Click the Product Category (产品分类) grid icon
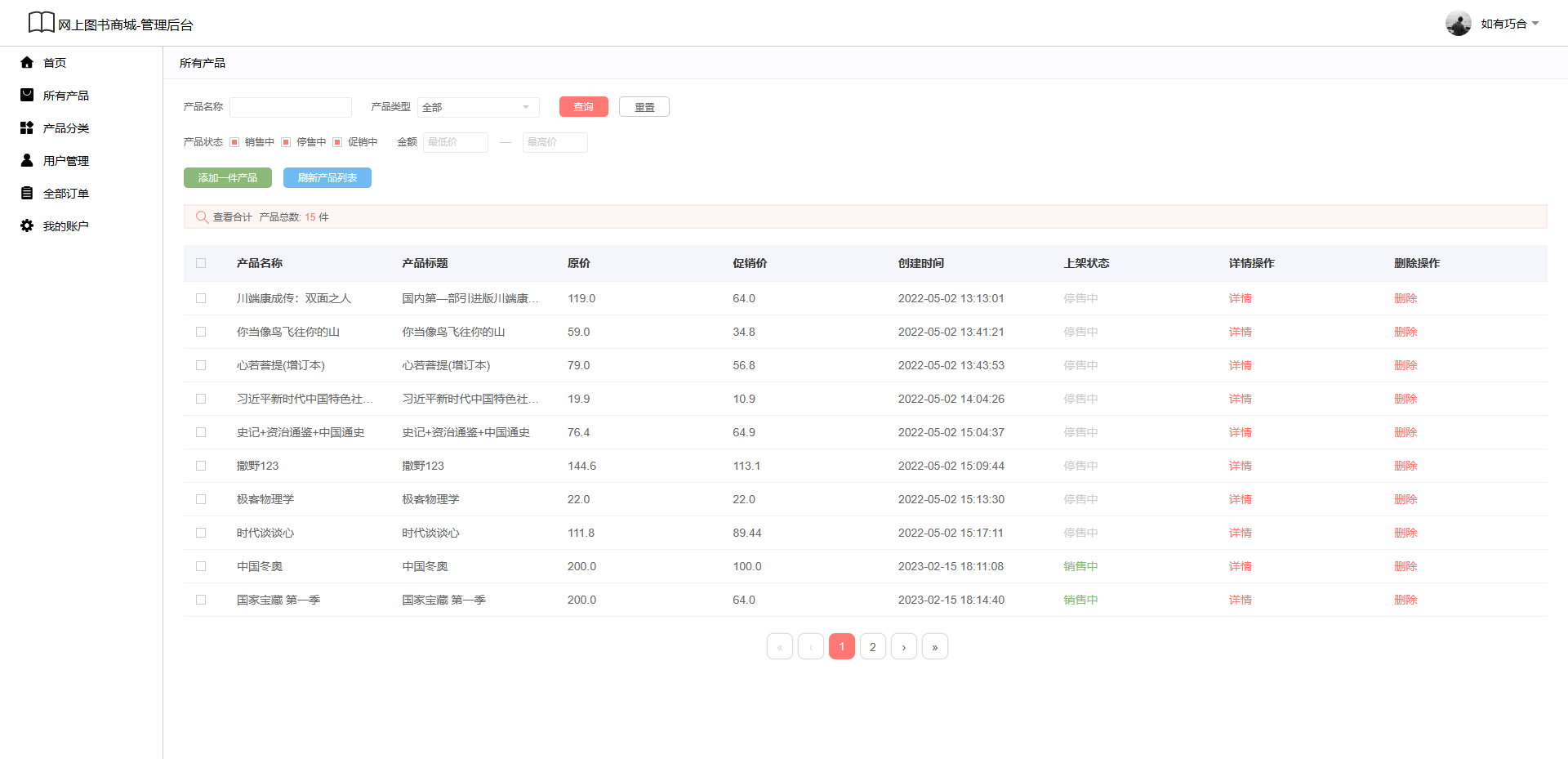The width and height of the screenshot is (1568, 759). point(27,127)
